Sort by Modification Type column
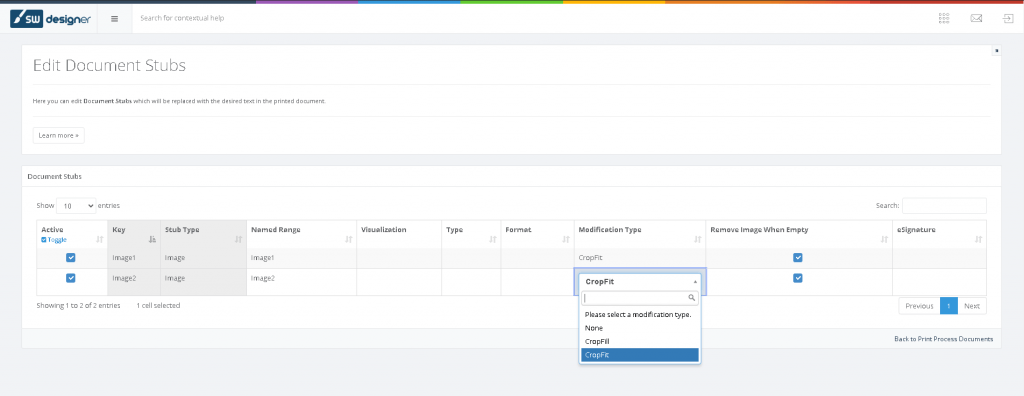This screenshot has height=396, width=1024. (697, 240)
